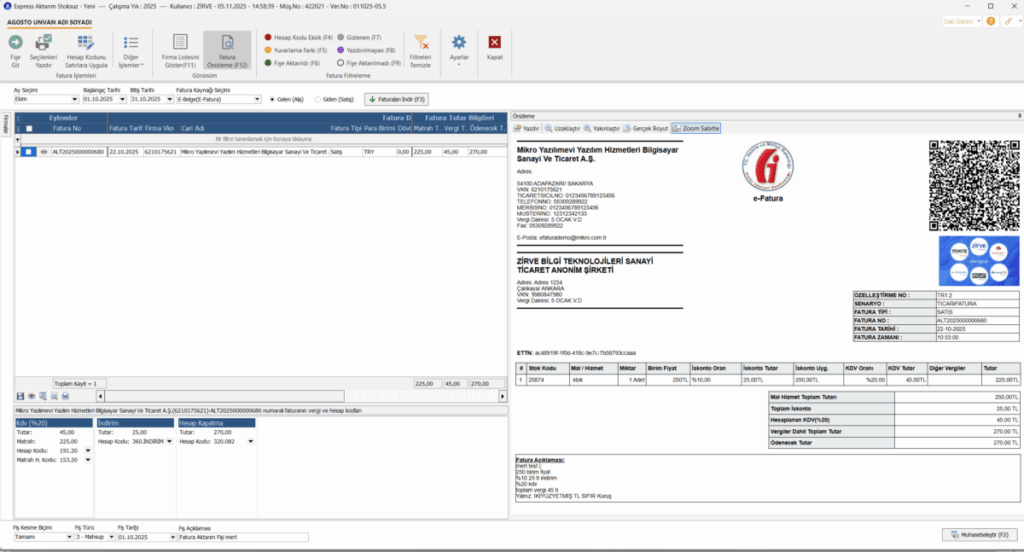Click Seçilenleri Yazdır printer icon
The image size is (1024, 552).
coord(43,43)
